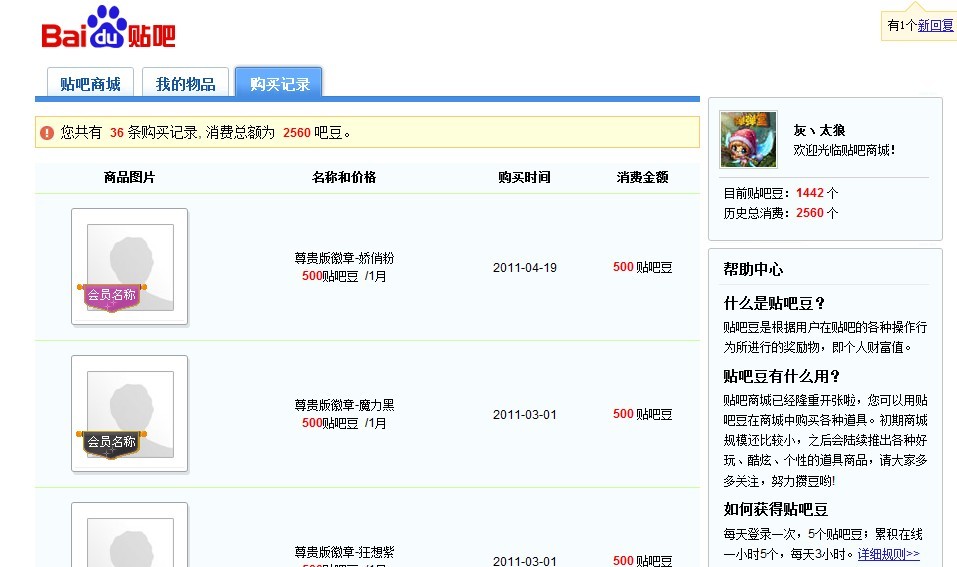Image resolution: width=957 pixels, height=567 pixels.
Task: Click the 娇俏粉 badge product thumbnail
Action: pos(129,267)
